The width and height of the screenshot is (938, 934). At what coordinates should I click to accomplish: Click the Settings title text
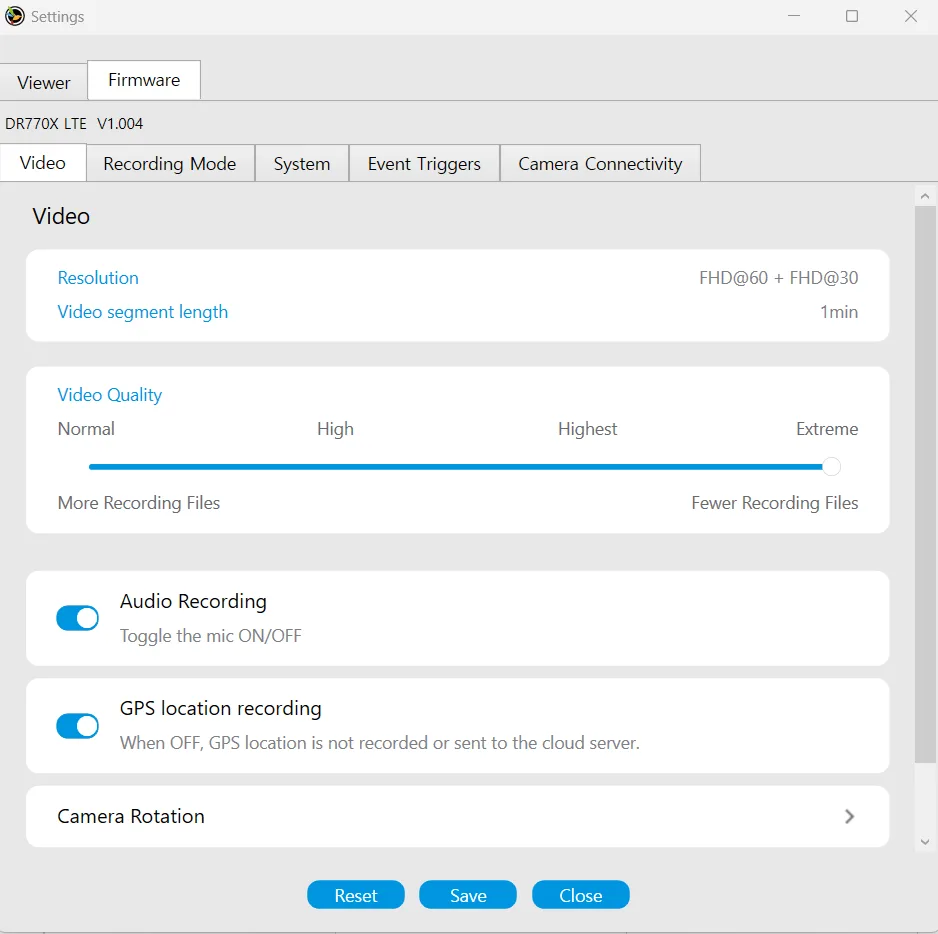pyautogui.click(x=57, y=17)
